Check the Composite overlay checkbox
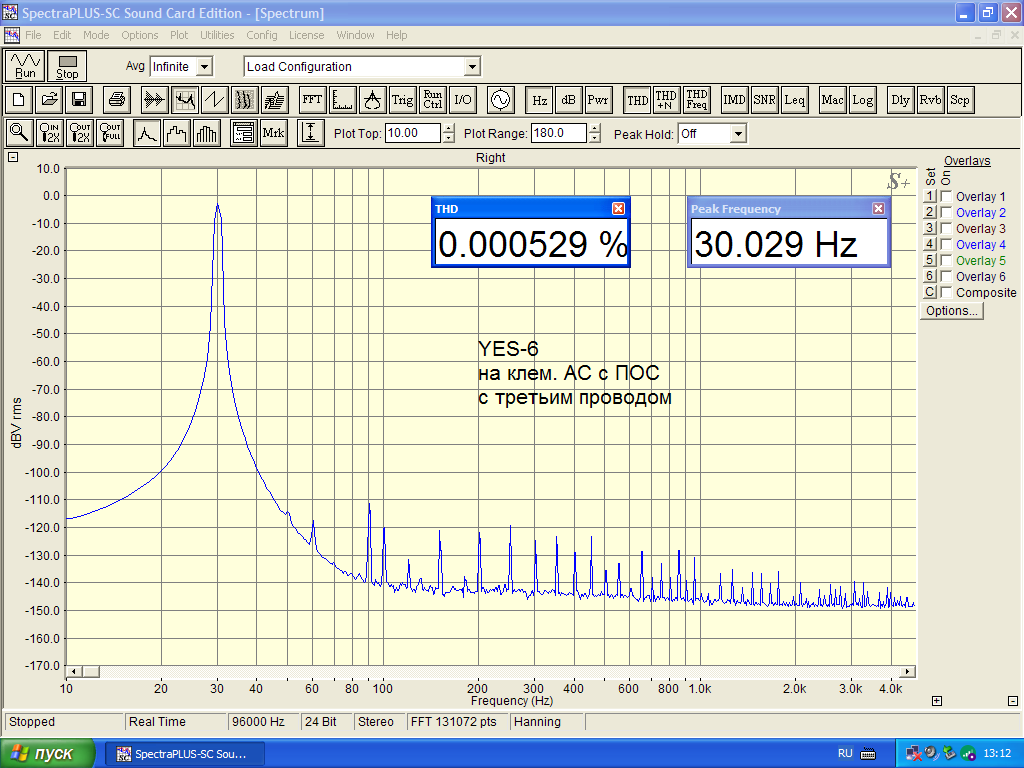 pyautogui.click(x=946, y=293)
